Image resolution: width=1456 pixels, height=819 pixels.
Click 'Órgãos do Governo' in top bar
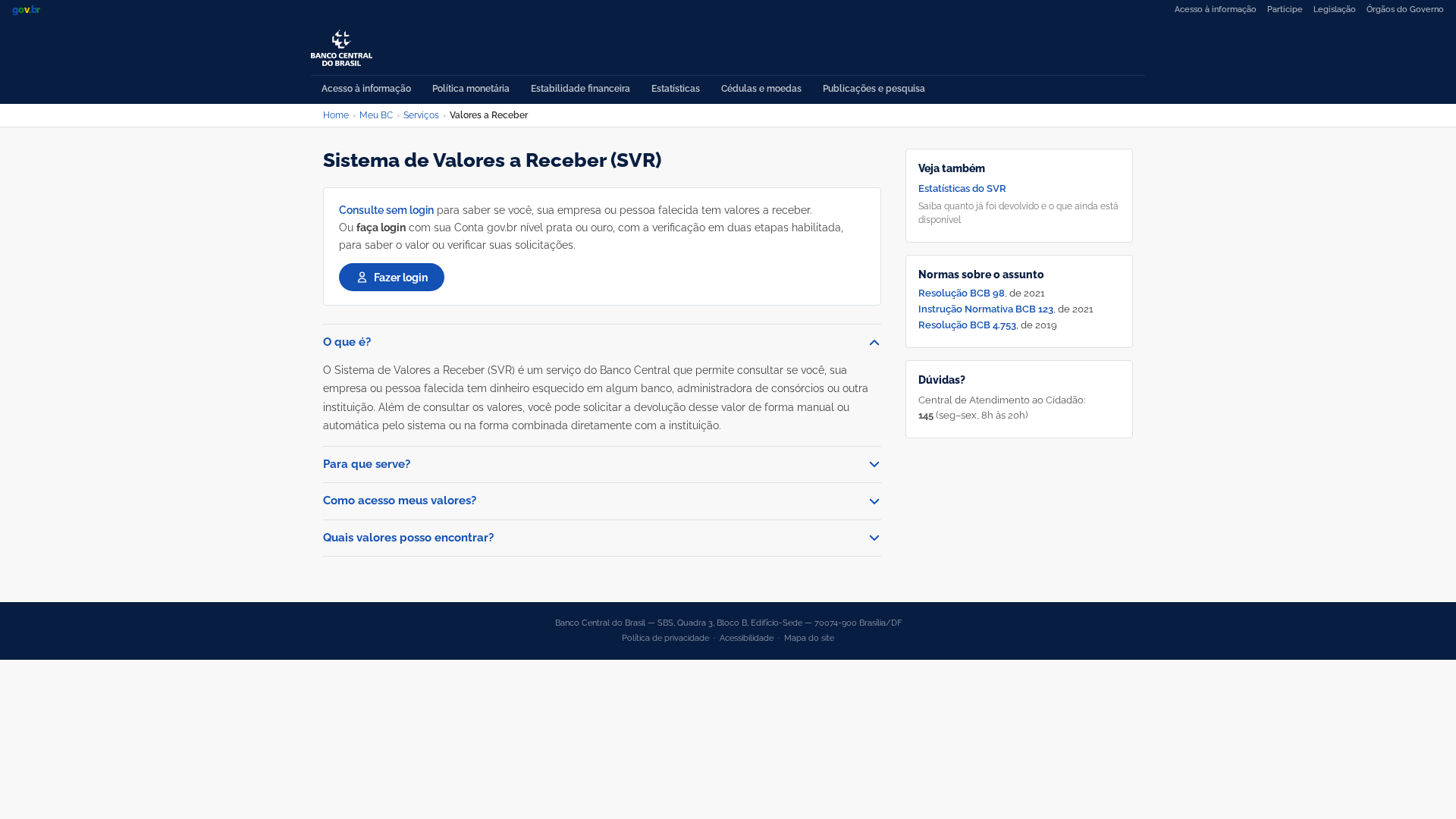point(1404,10)
